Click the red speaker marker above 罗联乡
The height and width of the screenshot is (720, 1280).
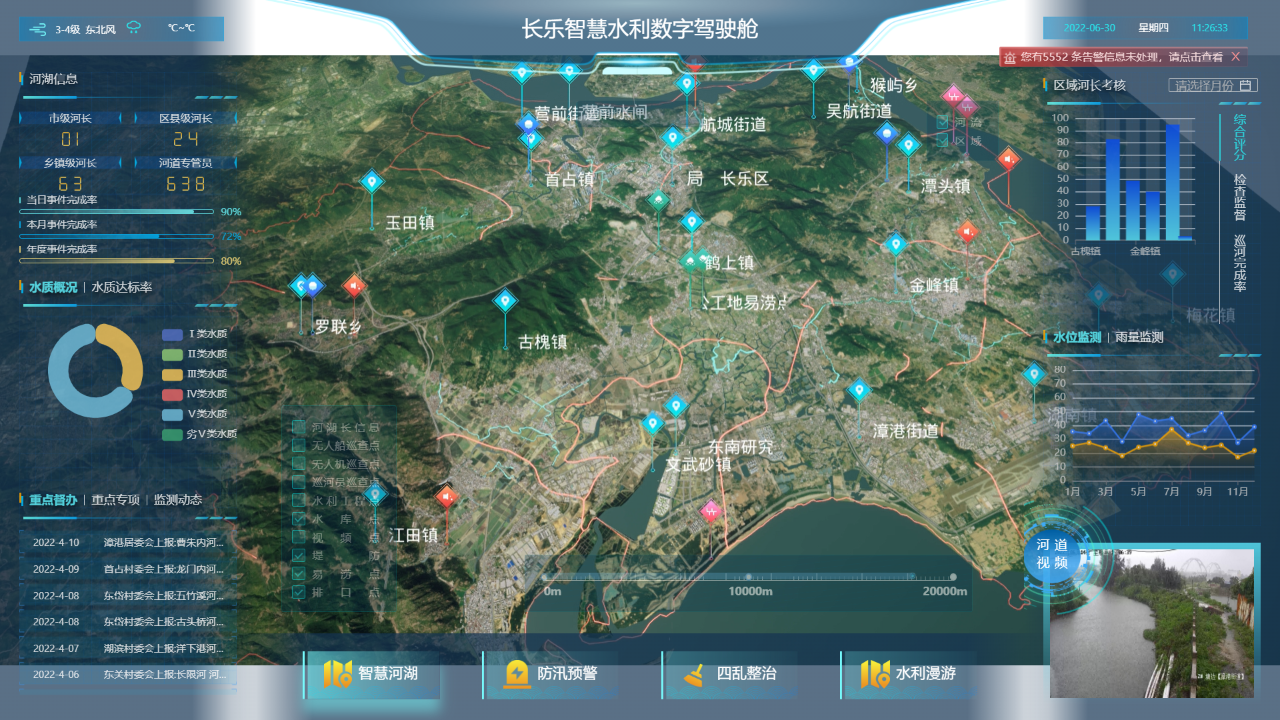tap(353, 286)
